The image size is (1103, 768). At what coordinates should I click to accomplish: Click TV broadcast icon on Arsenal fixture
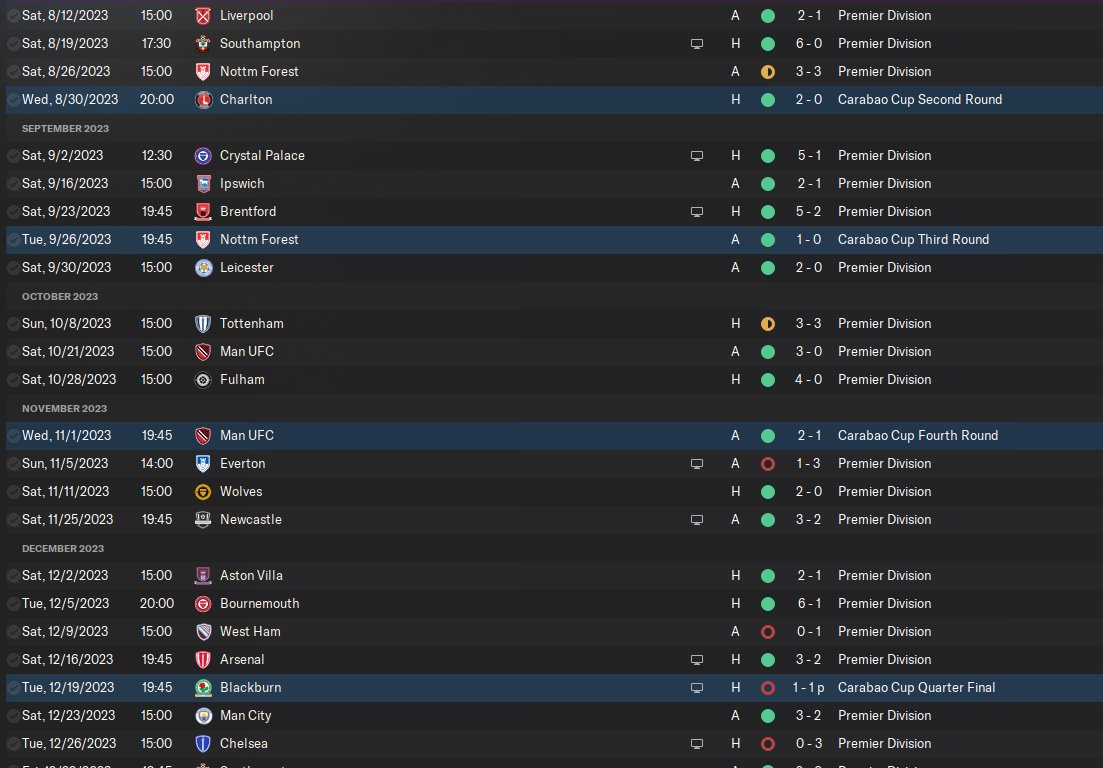[697, 660]
